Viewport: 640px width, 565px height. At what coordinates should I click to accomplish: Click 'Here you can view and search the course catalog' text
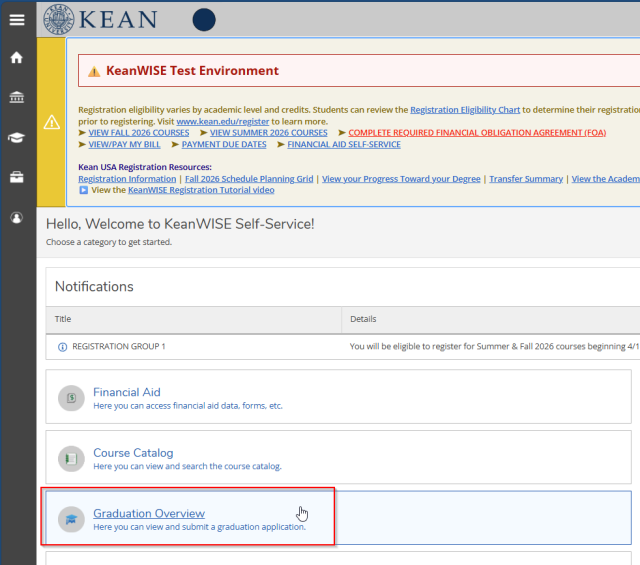187,466
